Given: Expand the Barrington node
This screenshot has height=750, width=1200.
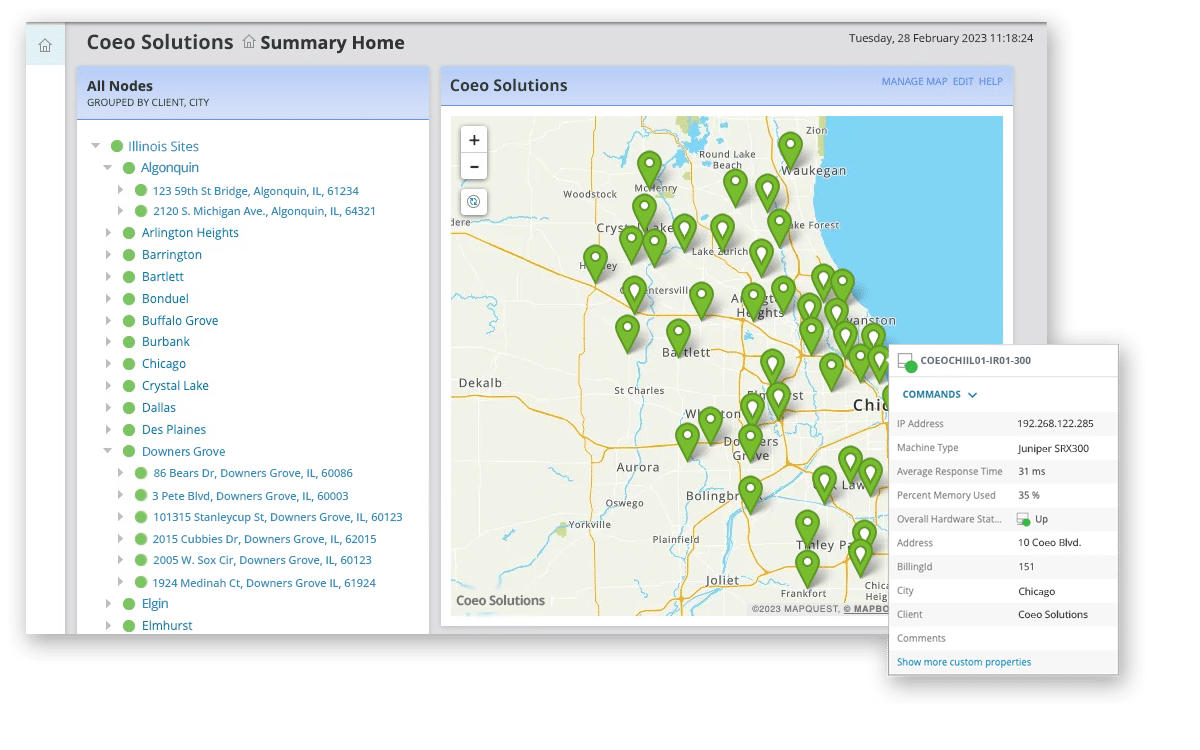Looking at the screenshot, I should click(x=109, y=255).
